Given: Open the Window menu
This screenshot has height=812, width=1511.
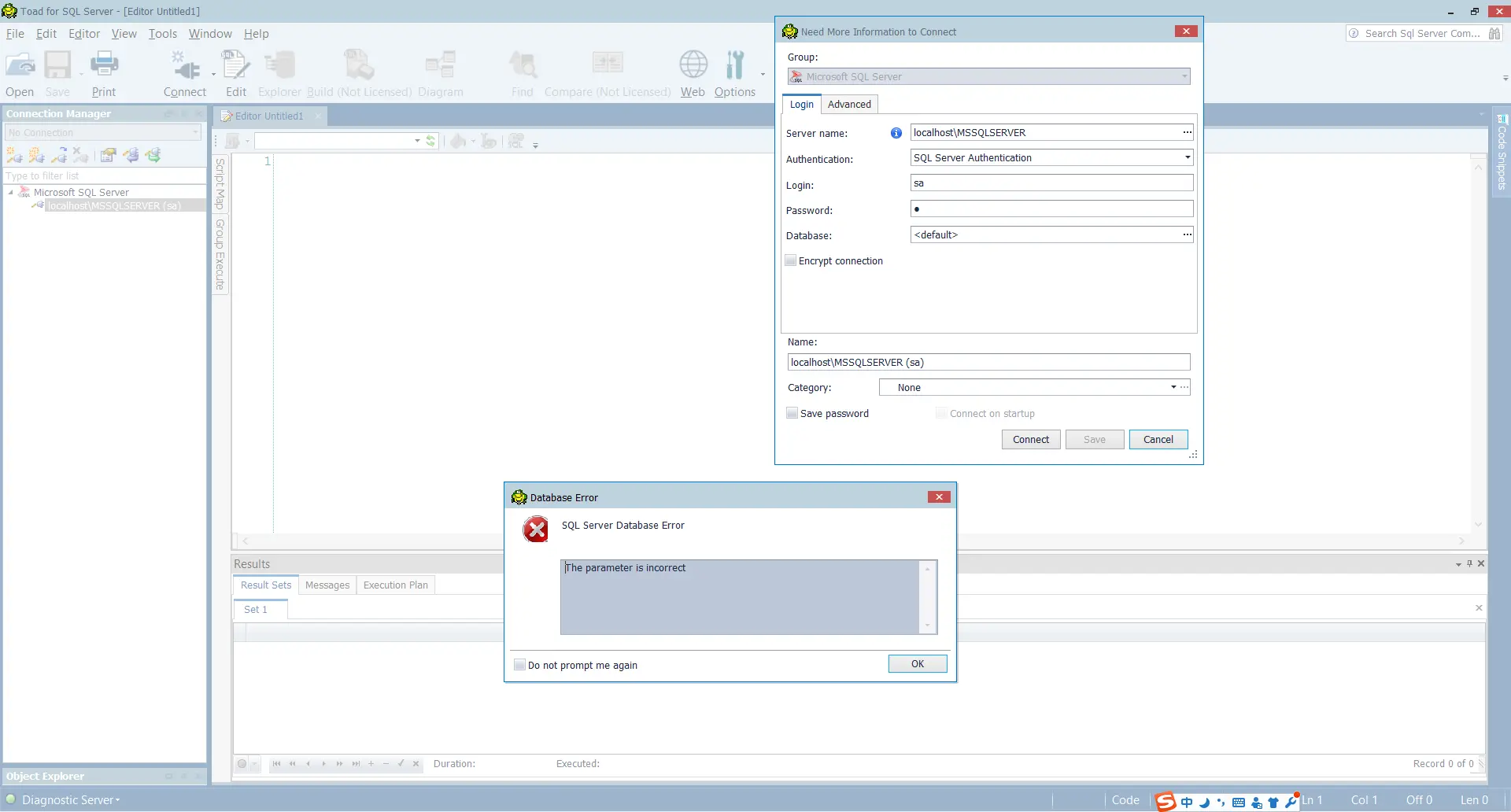Looking at the screenshot, I should point(210,34).
